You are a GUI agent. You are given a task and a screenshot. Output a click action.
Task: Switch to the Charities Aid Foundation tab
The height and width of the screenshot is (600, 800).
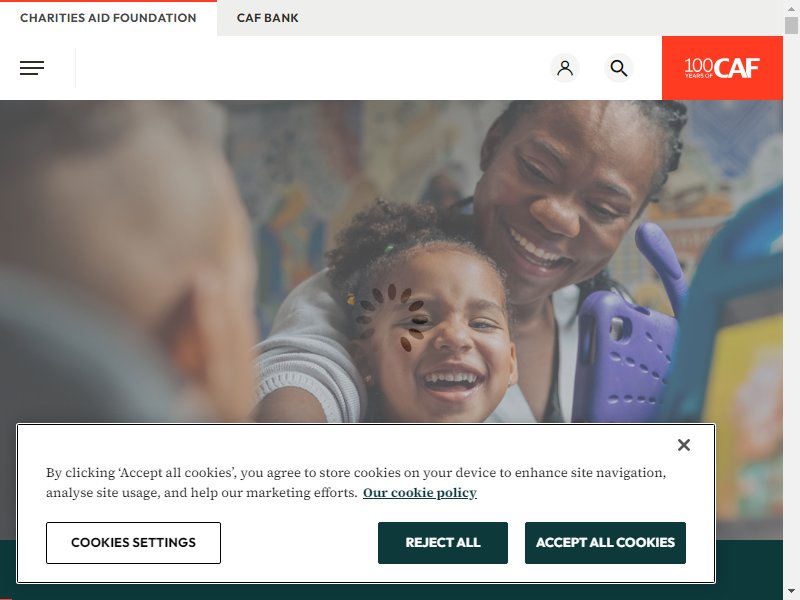108,18
